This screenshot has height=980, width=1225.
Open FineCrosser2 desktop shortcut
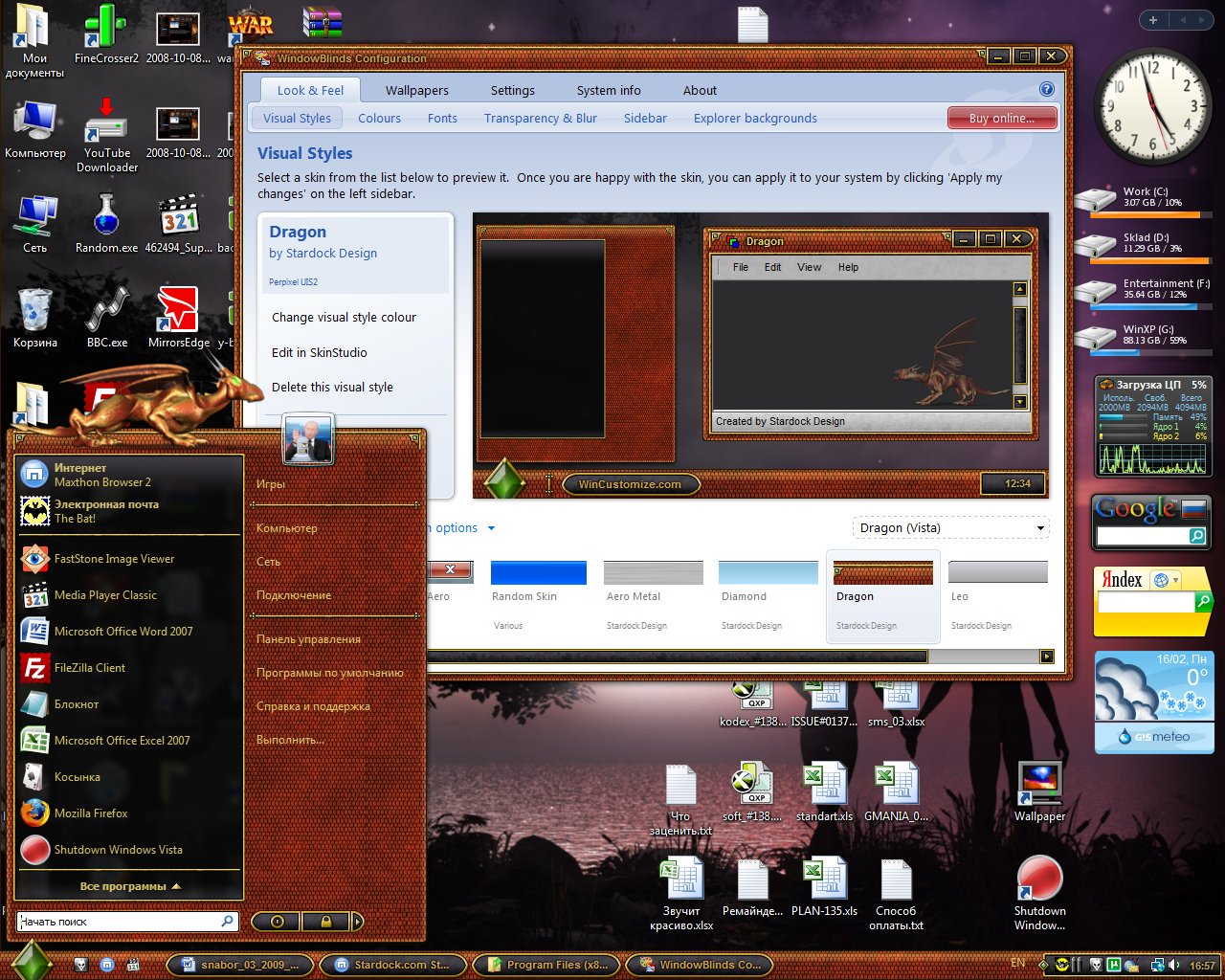[x=106, y=35]
